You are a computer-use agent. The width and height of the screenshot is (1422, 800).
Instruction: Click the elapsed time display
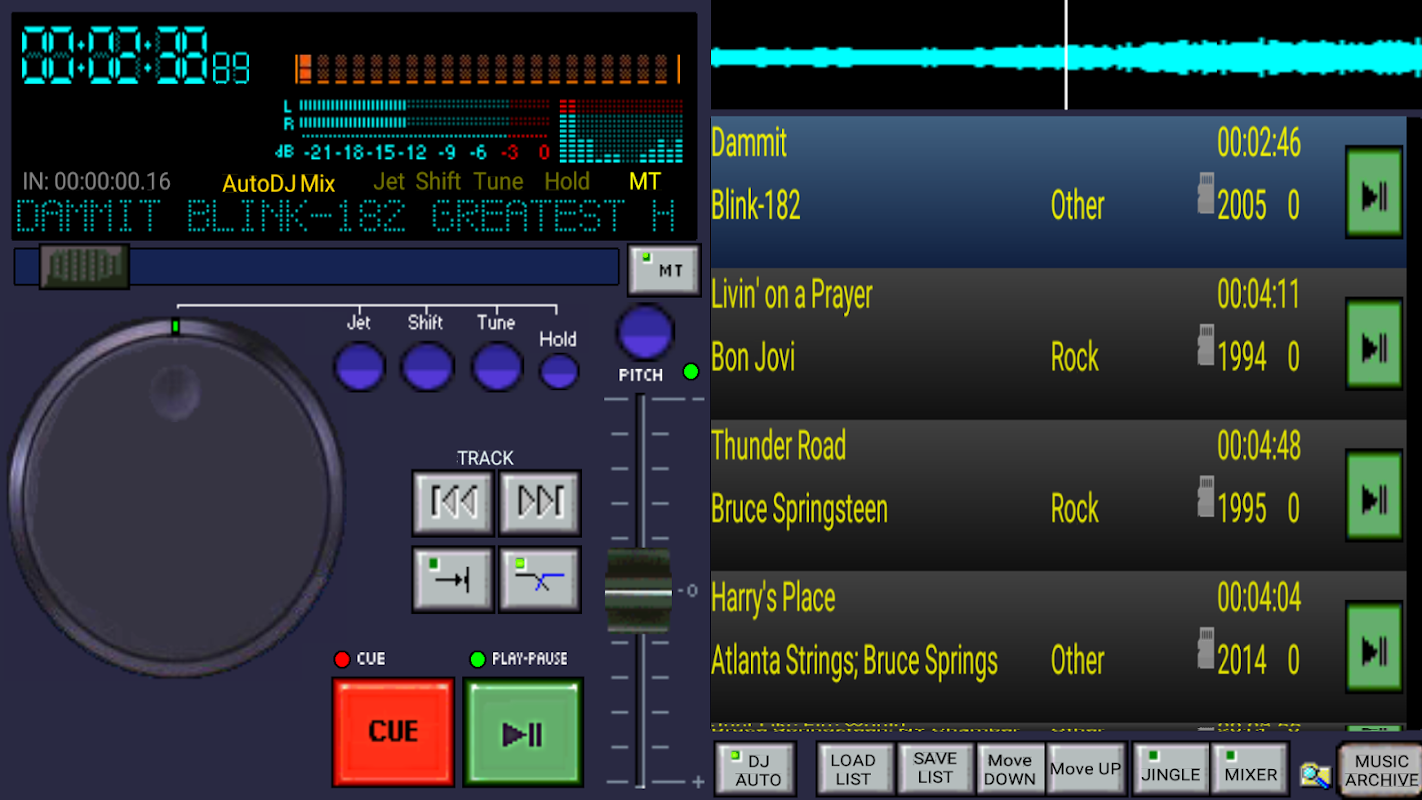(x=136, y=54)
